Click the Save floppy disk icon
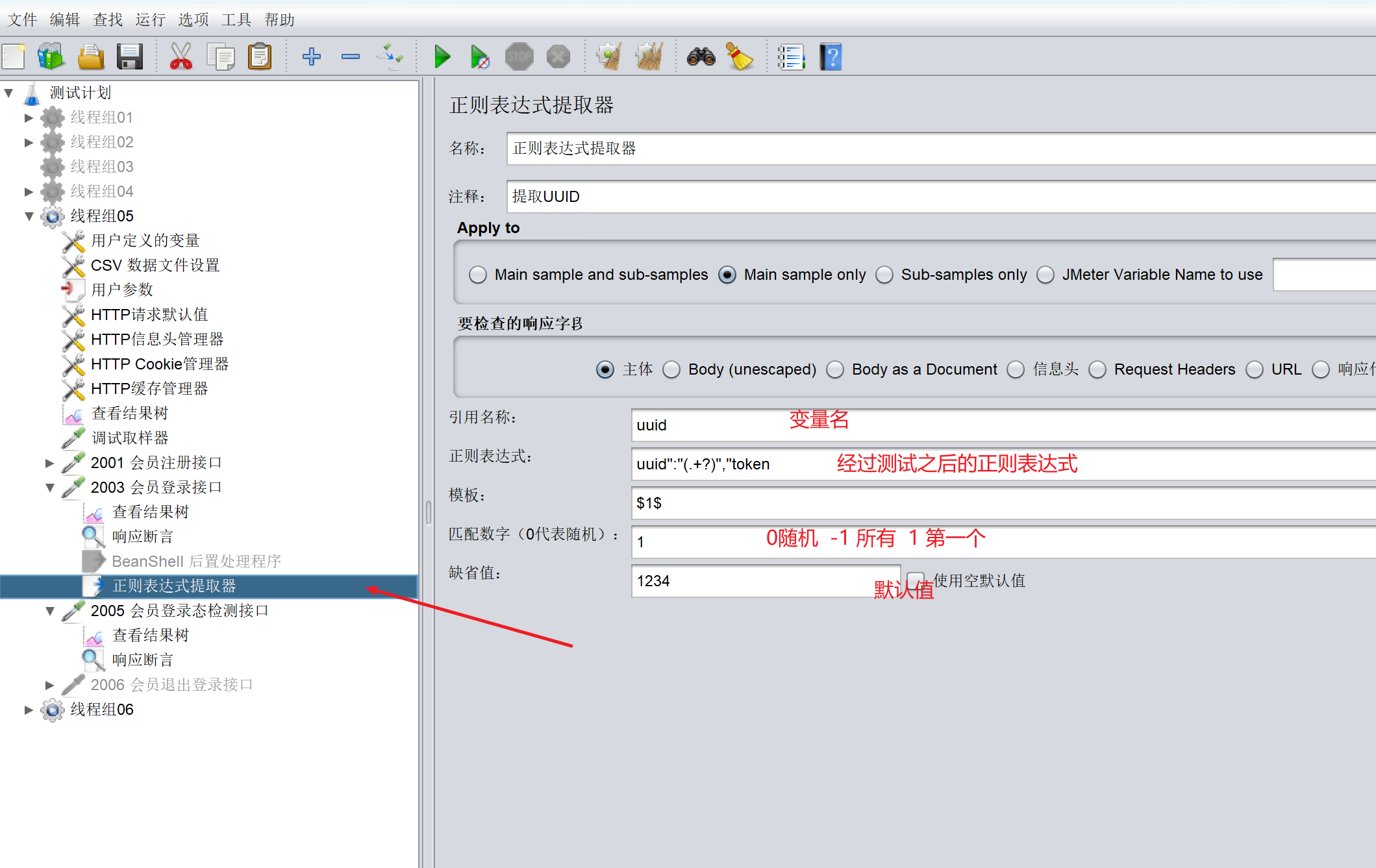The height and width of the screenshot is (868, 1376). point(130,57)
